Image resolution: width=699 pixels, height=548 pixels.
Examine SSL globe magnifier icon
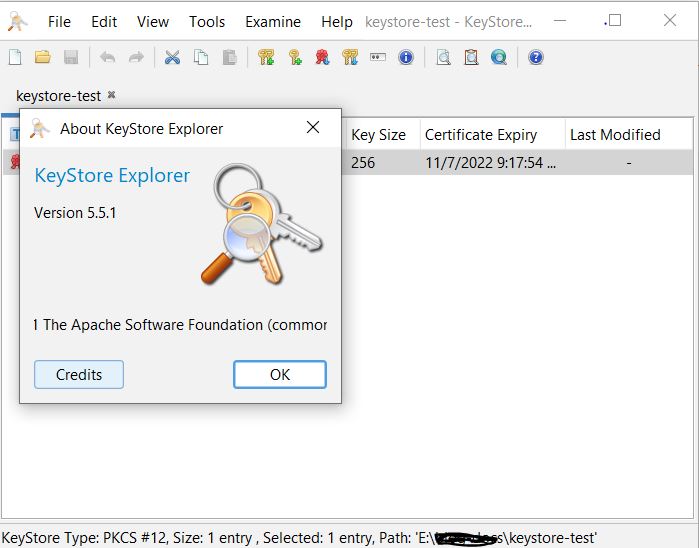click(x=499, y=58)
